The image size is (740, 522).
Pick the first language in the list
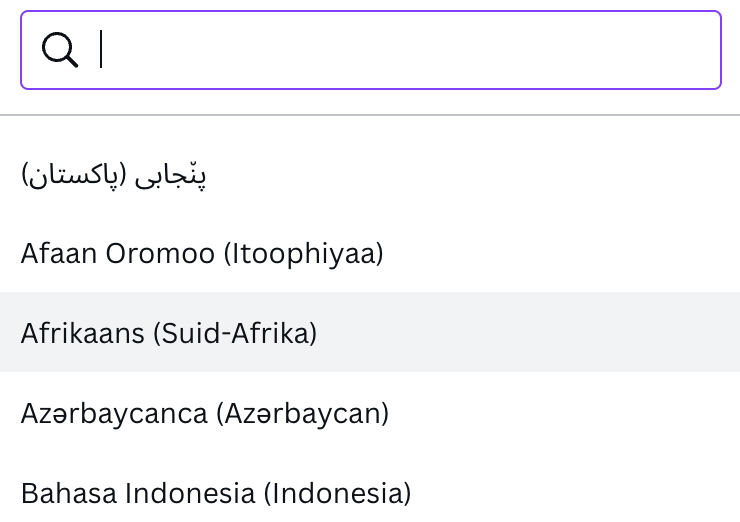point(370,174)
